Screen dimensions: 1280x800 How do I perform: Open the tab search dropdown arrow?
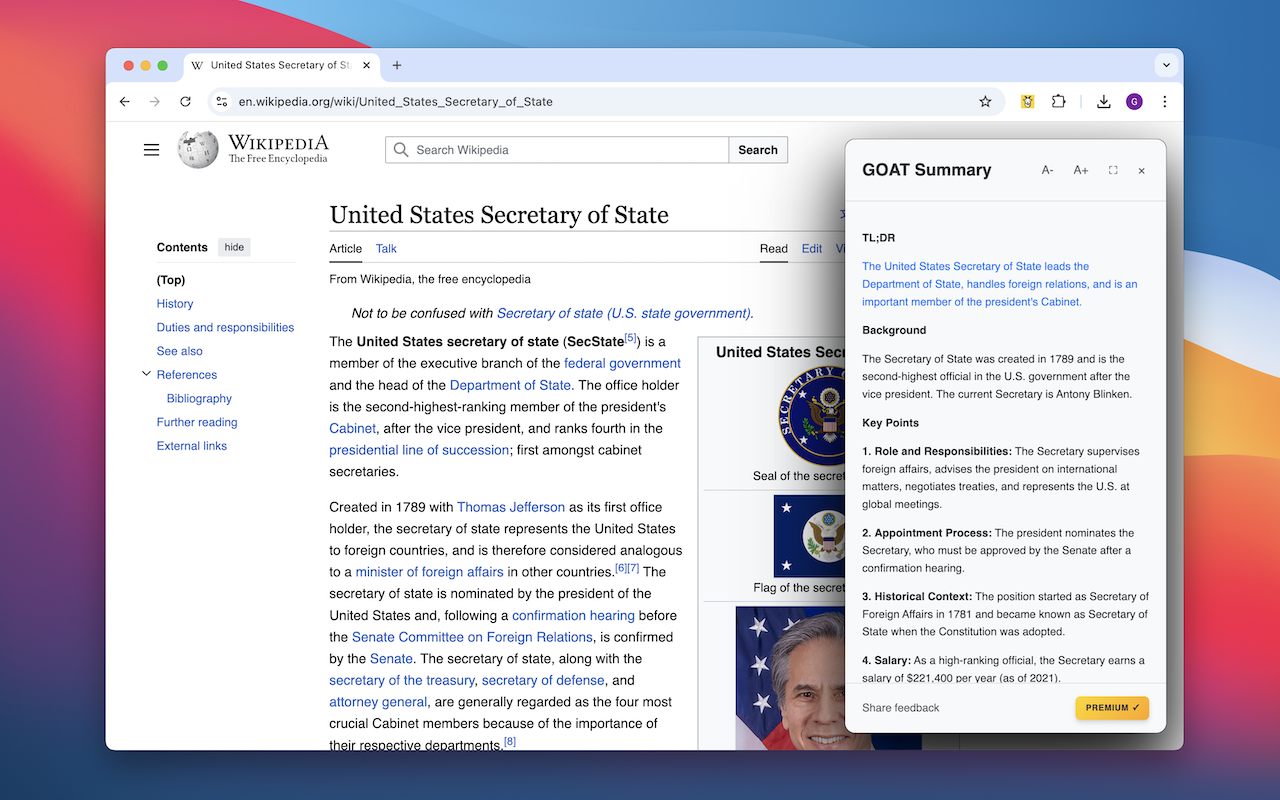pyautogui.click(x=1166, y=65)
